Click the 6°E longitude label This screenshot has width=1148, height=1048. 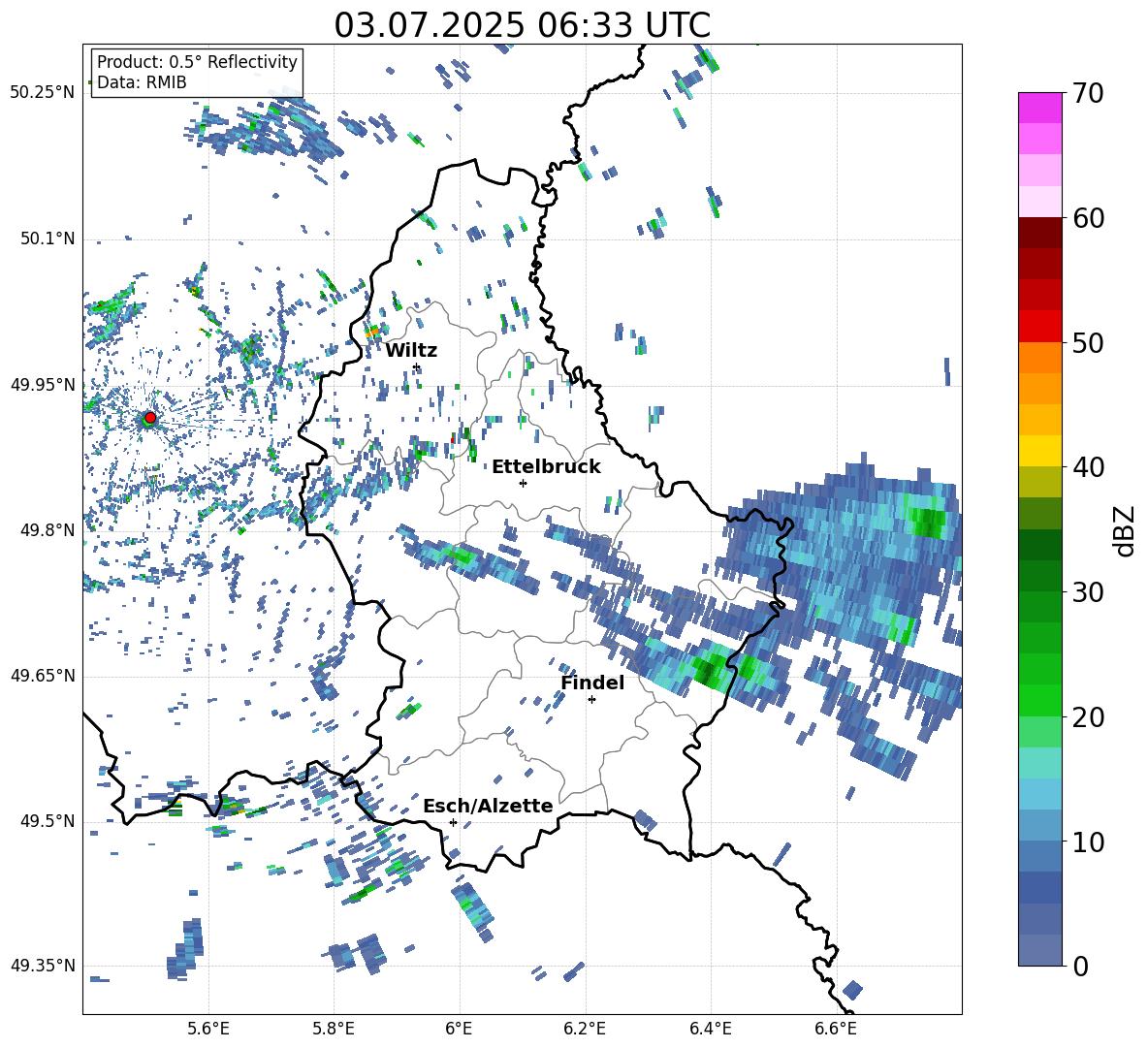coord(459,1029)
